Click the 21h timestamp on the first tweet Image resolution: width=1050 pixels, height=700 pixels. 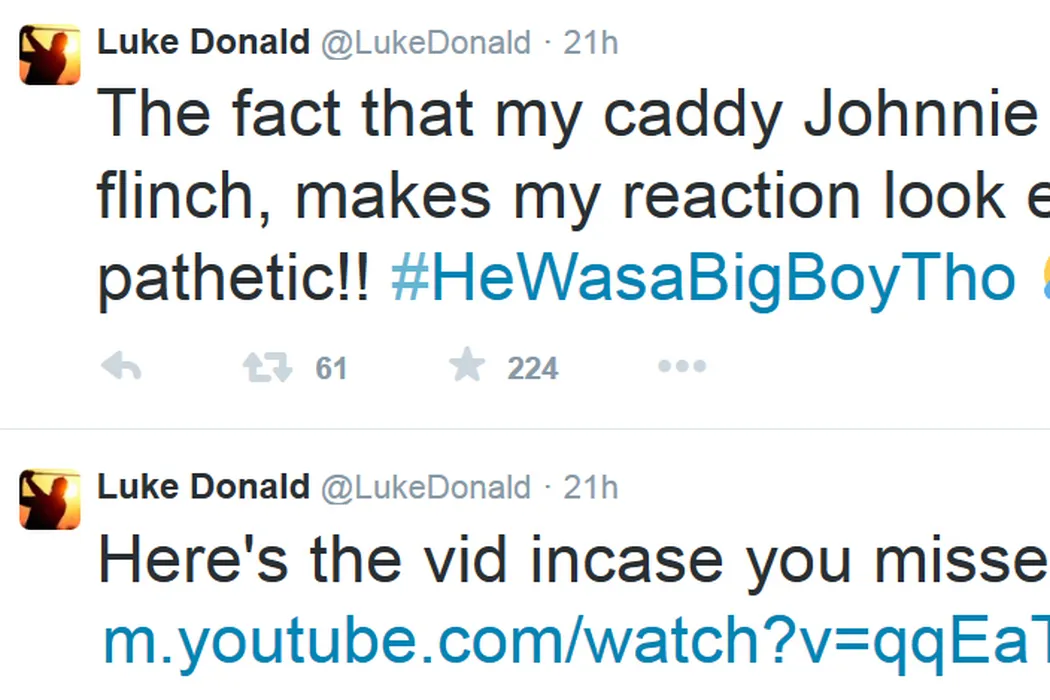pyautogui.click(x=591, y=43)
